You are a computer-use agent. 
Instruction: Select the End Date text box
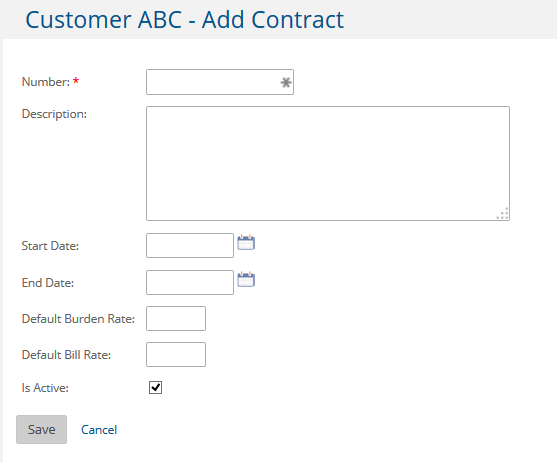[x=190, y=282]
